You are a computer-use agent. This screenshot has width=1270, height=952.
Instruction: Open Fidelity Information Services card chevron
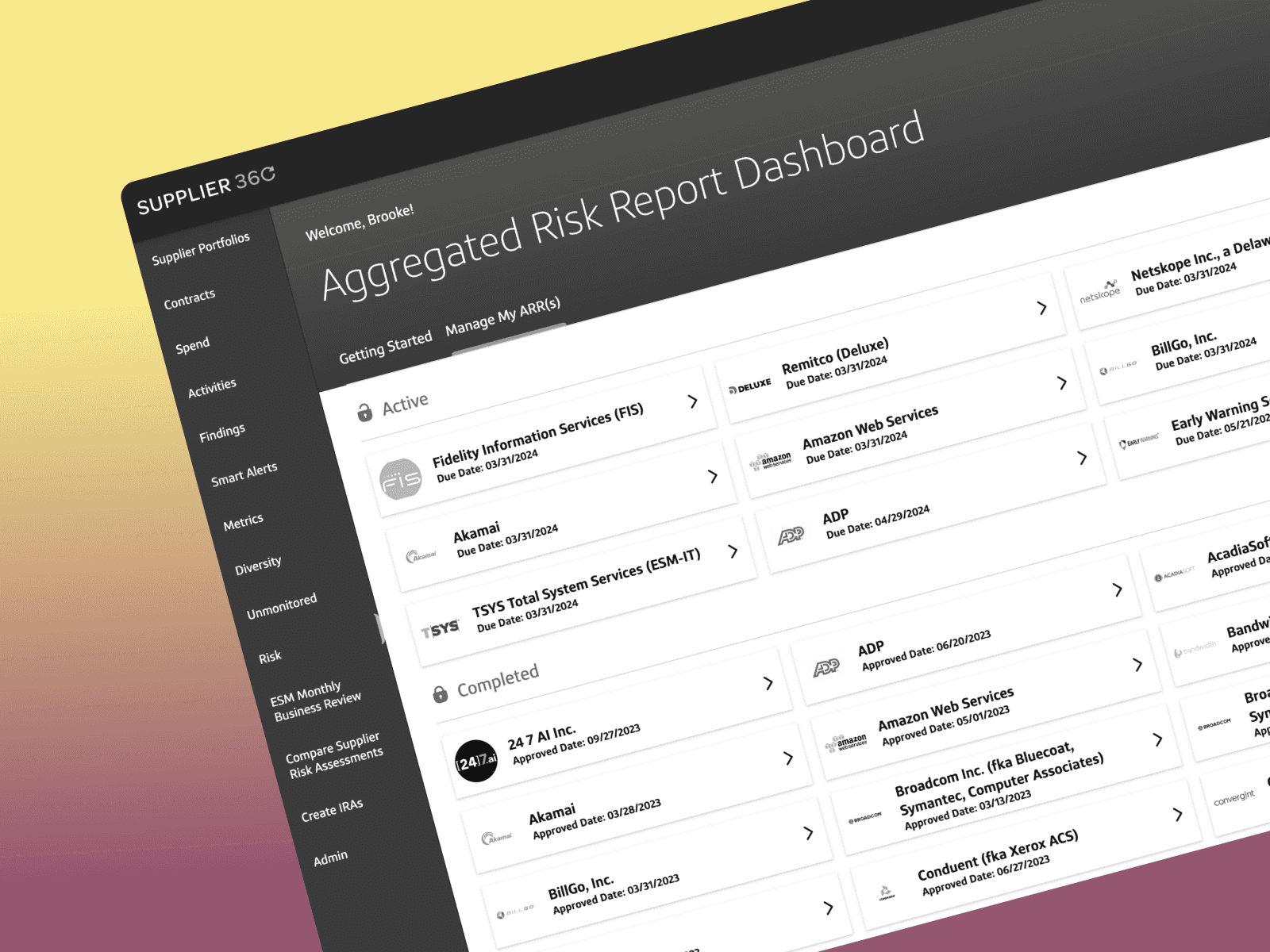click(x=692, y=401)
